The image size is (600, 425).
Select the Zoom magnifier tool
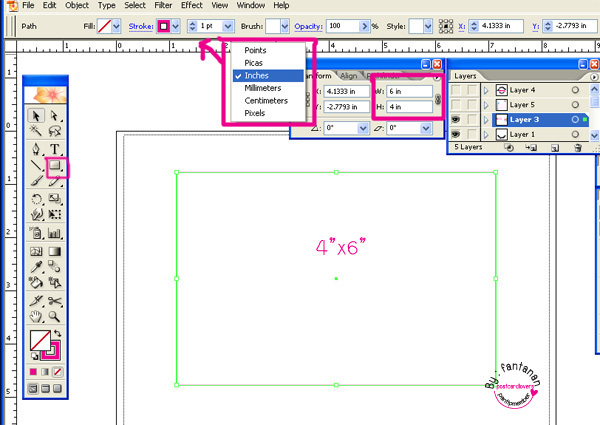[x=55, y=316]
